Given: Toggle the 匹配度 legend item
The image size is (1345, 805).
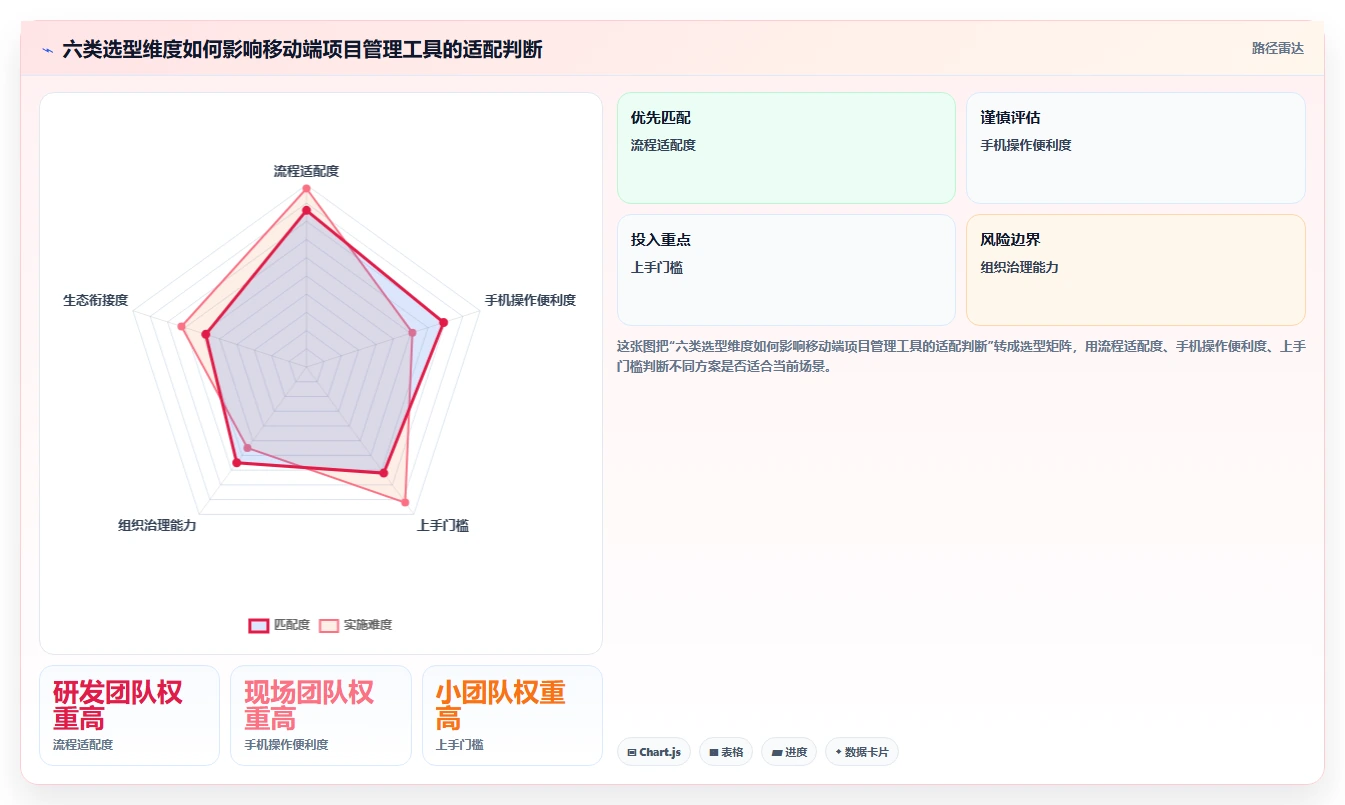Looking at the screenshot, I should (x=279, y=625).
